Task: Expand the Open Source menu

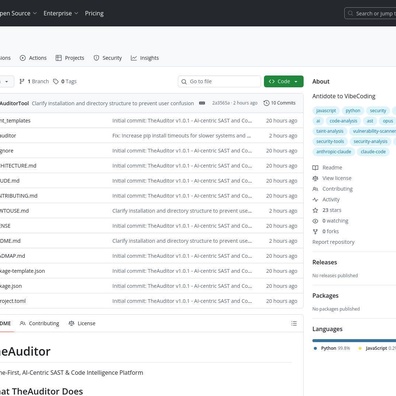Action: (x=18, y=13)
